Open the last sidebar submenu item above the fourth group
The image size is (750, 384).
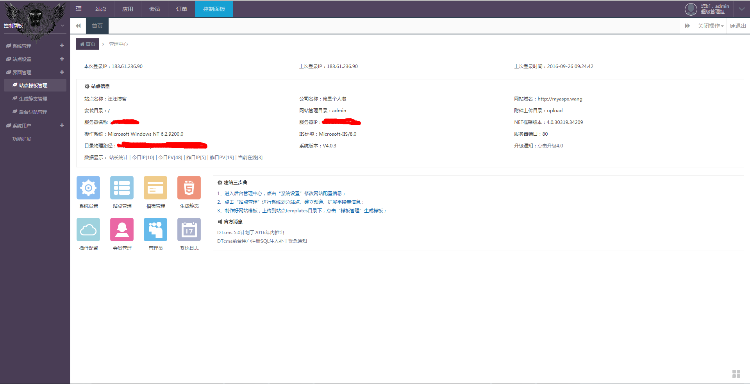pyautogui.click(x=33, y=112)
